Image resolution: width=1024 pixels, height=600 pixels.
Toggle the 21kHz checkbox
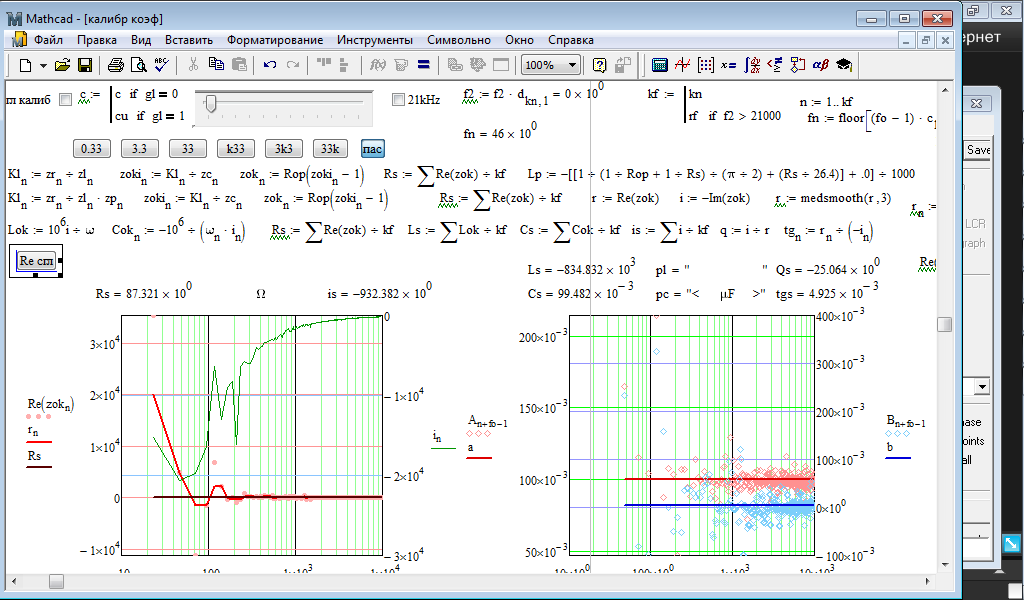coord(398,99)
